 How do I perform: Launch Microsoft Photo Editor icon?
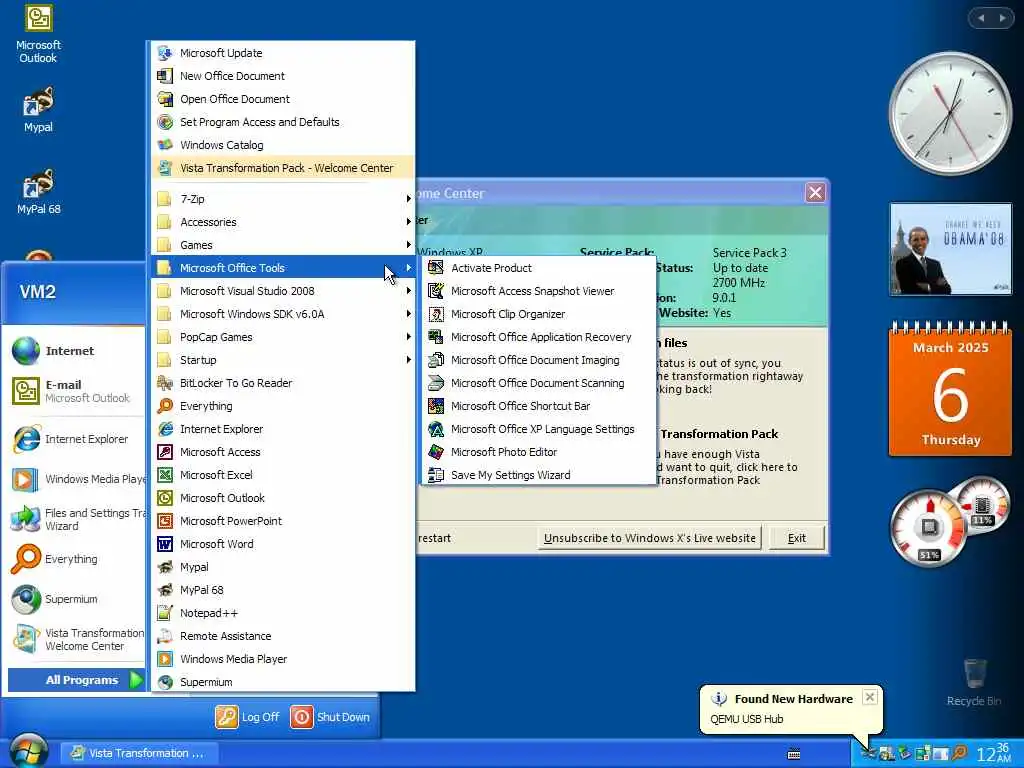[x=436, y=452]
